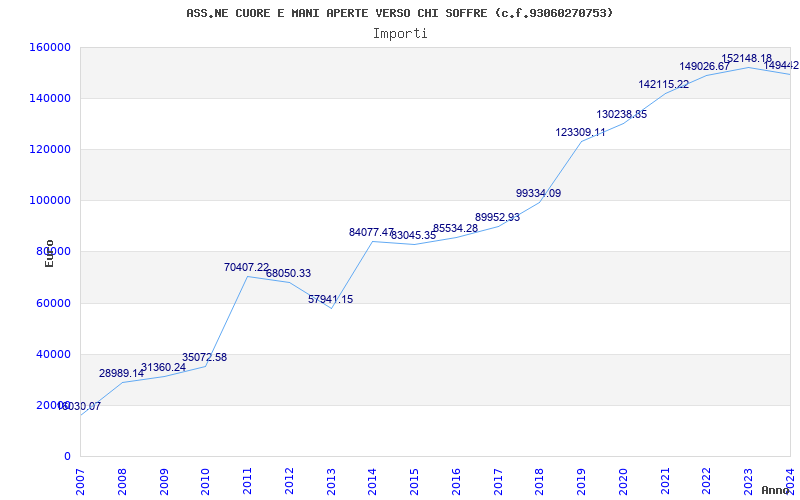Click the x-axis year 2019
The width and height of the screenshot is (800, 500).
(x=582, y=482)
